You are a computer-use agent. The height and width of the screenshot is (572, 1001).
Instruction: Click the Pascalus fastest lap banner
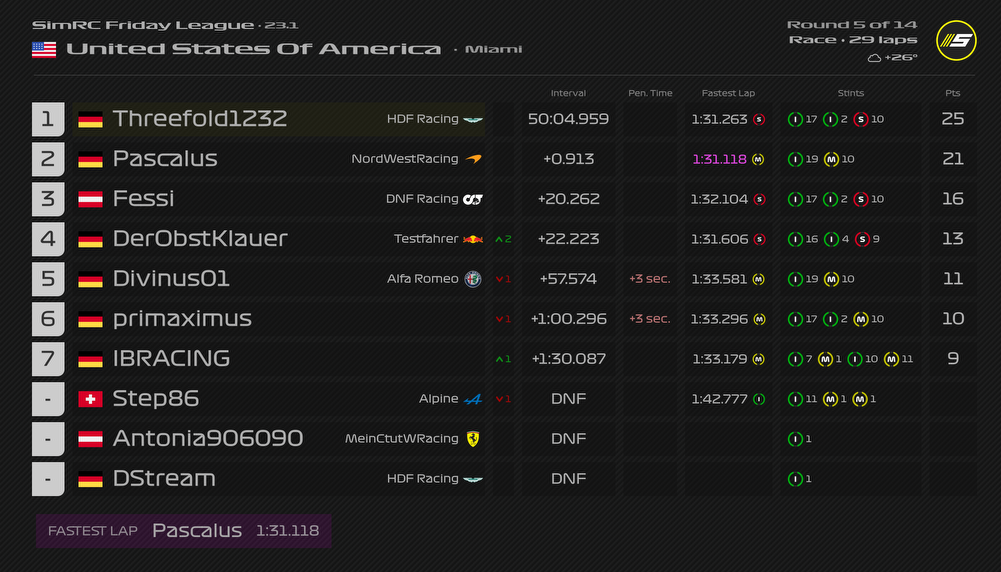(x=183, y=531)
